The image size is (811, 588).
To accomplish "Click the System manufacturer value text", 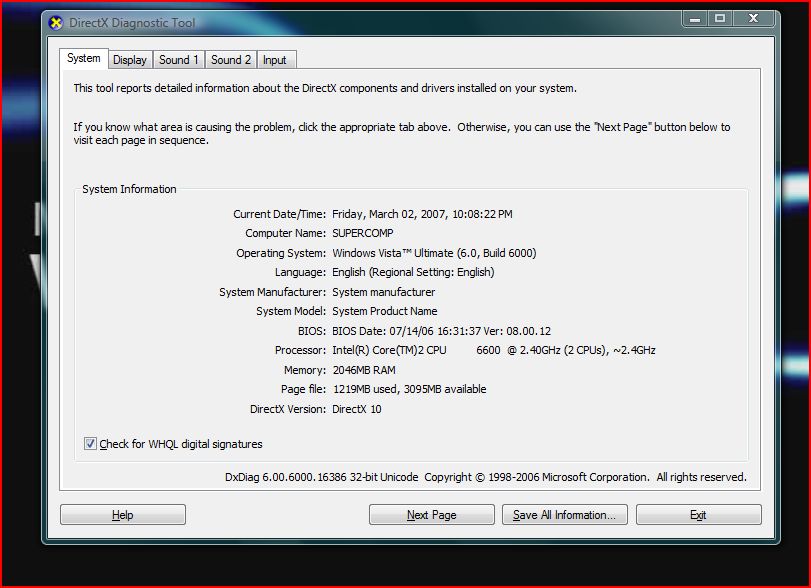I will (383, 292).
